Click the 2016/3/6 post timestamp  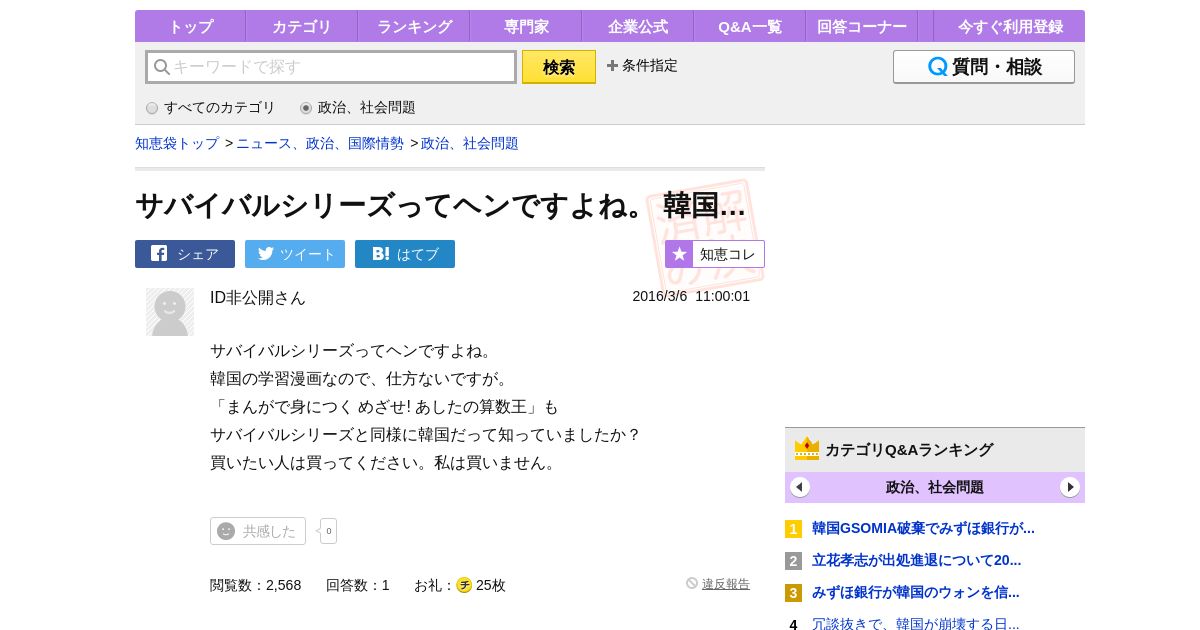coord(691,296)
